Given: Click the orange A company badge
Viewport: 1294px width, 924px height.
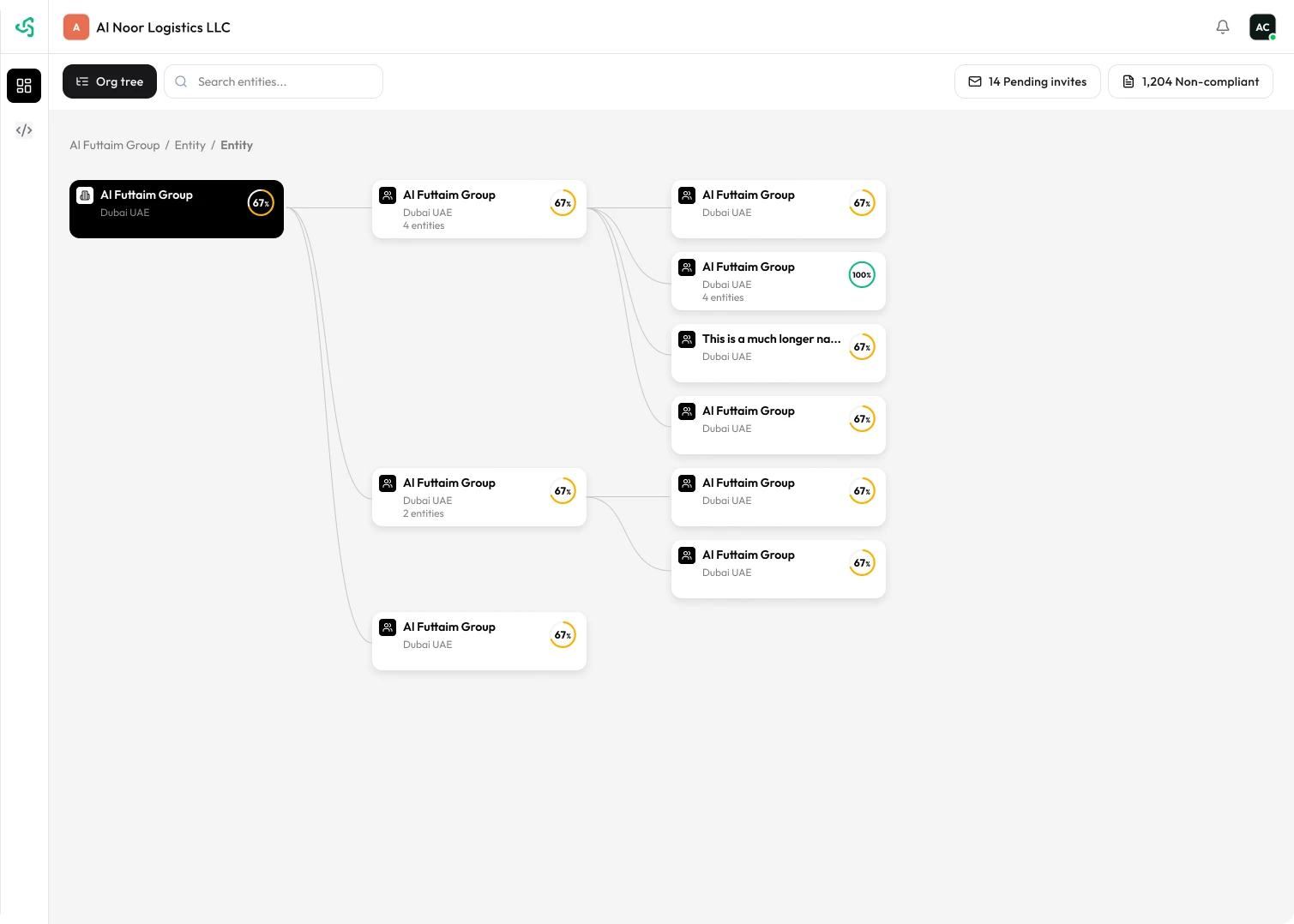Looking at the screenshot, I should point(76,27).
